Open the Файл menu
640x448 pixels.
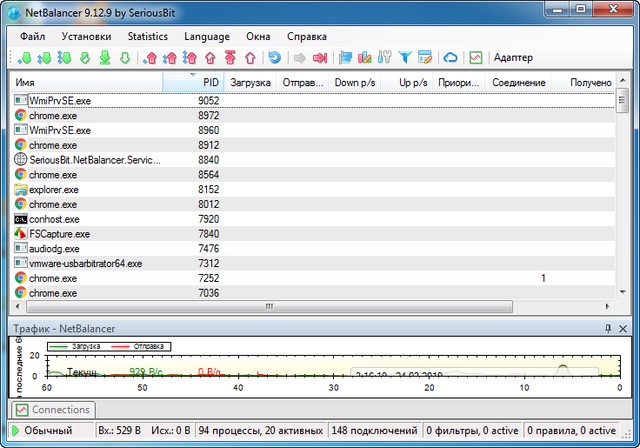pyautogui.click(x=32, y=36)
